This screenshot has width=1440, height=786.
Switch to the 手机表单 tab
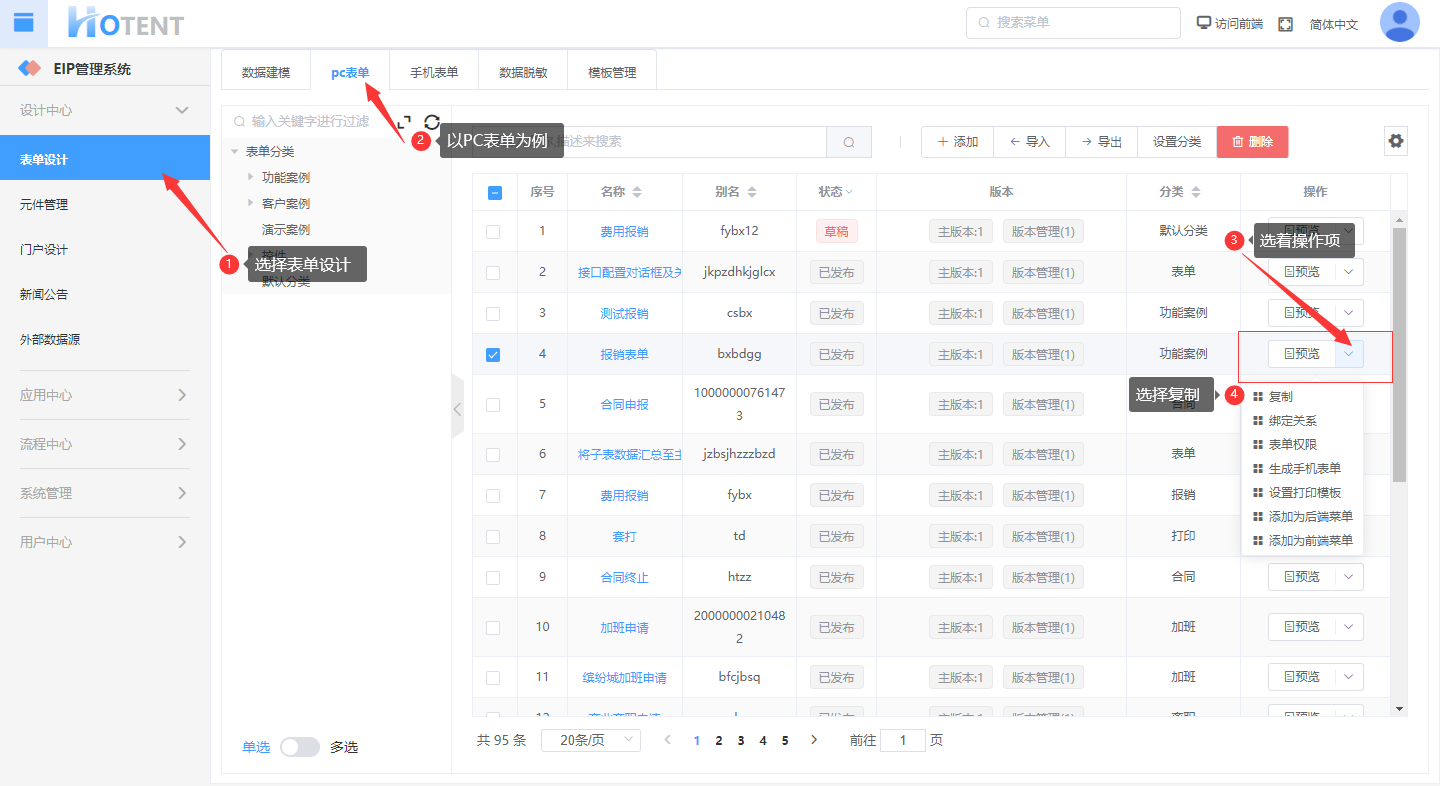coord(434,72)
